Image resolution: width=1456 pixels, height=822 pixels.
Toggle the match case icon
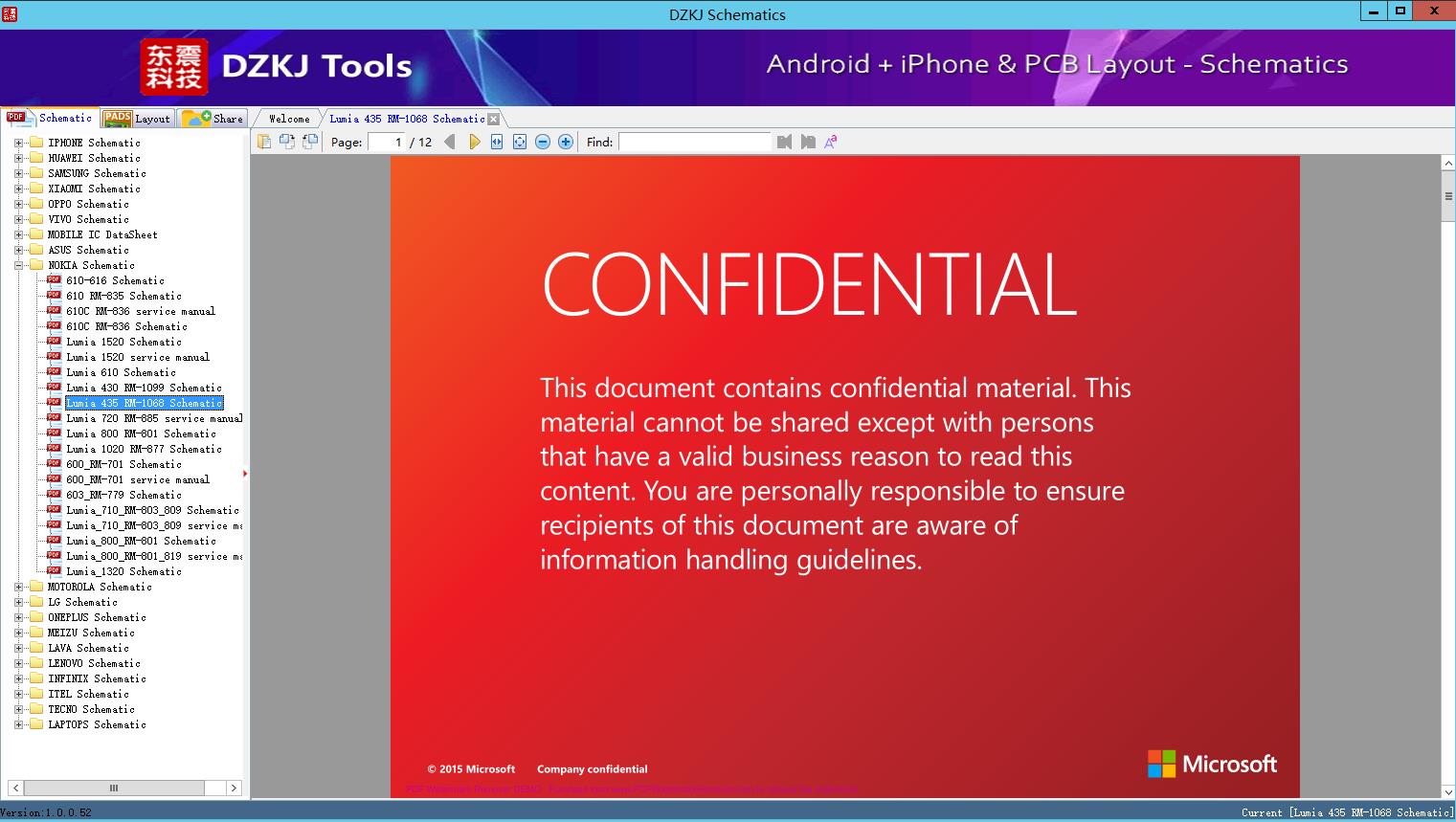coord(831,142)
